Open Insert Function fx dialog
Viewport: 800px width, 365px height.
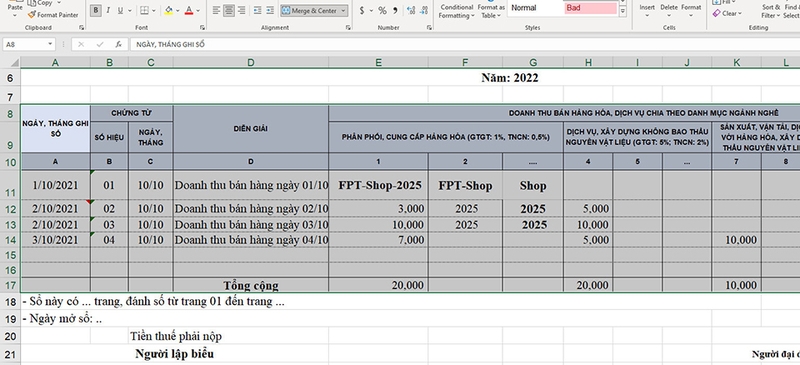[x=118, y=44]
